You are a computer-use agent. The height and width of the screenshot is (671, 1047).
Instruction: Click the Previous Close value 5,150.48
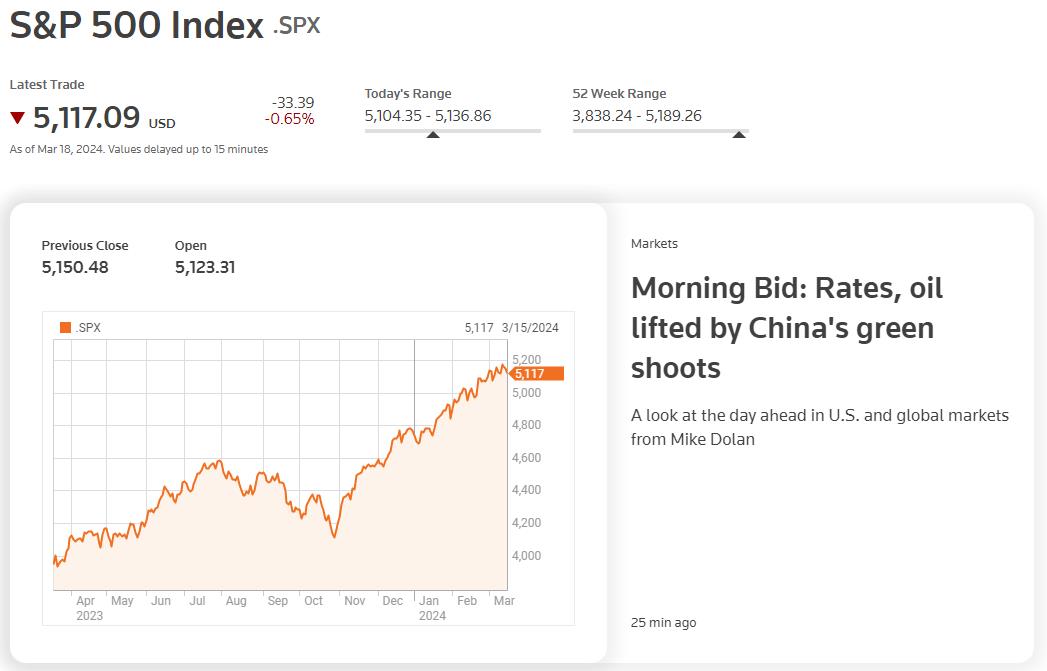pos(75,267)
